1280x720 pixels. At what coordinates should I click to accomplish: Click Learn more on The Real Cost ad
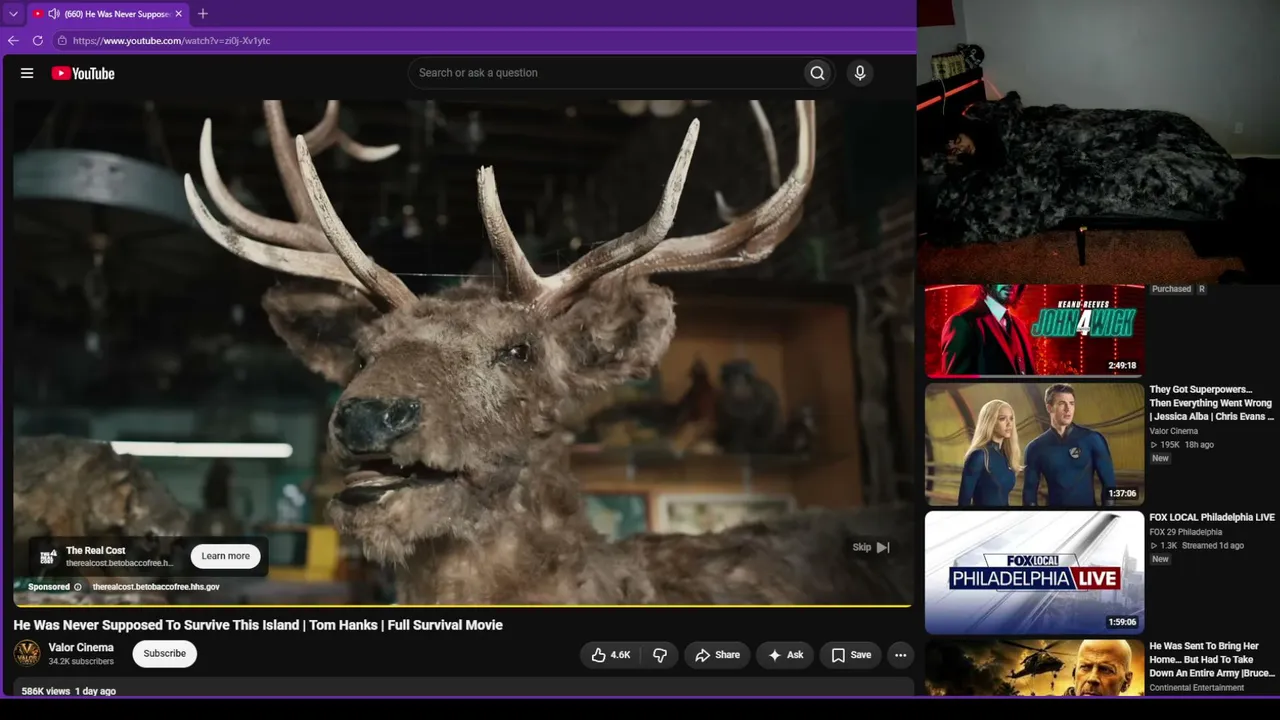pyautogui.click(x=226, y=556)
